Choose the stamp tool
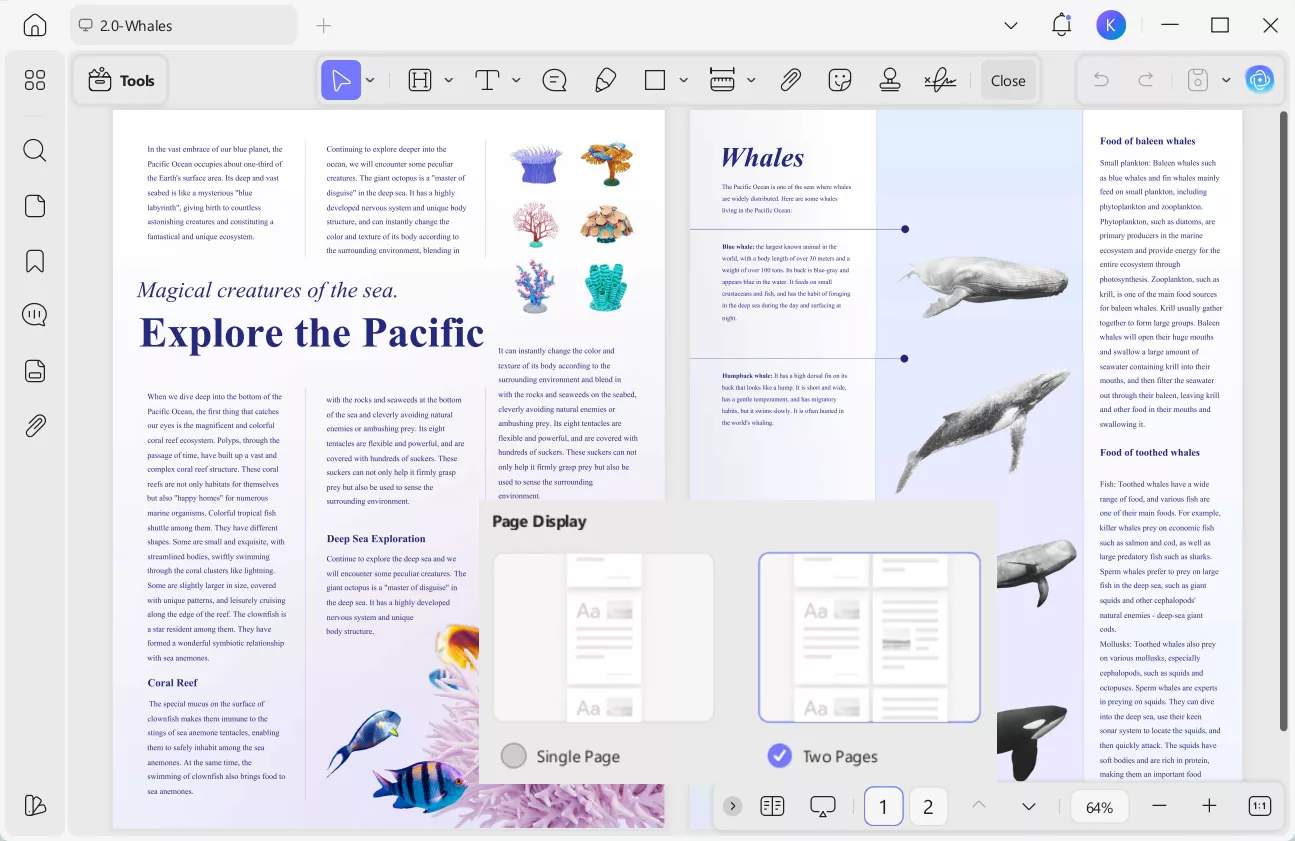Viewport: 1295px width, 841px height. (889, 81)
